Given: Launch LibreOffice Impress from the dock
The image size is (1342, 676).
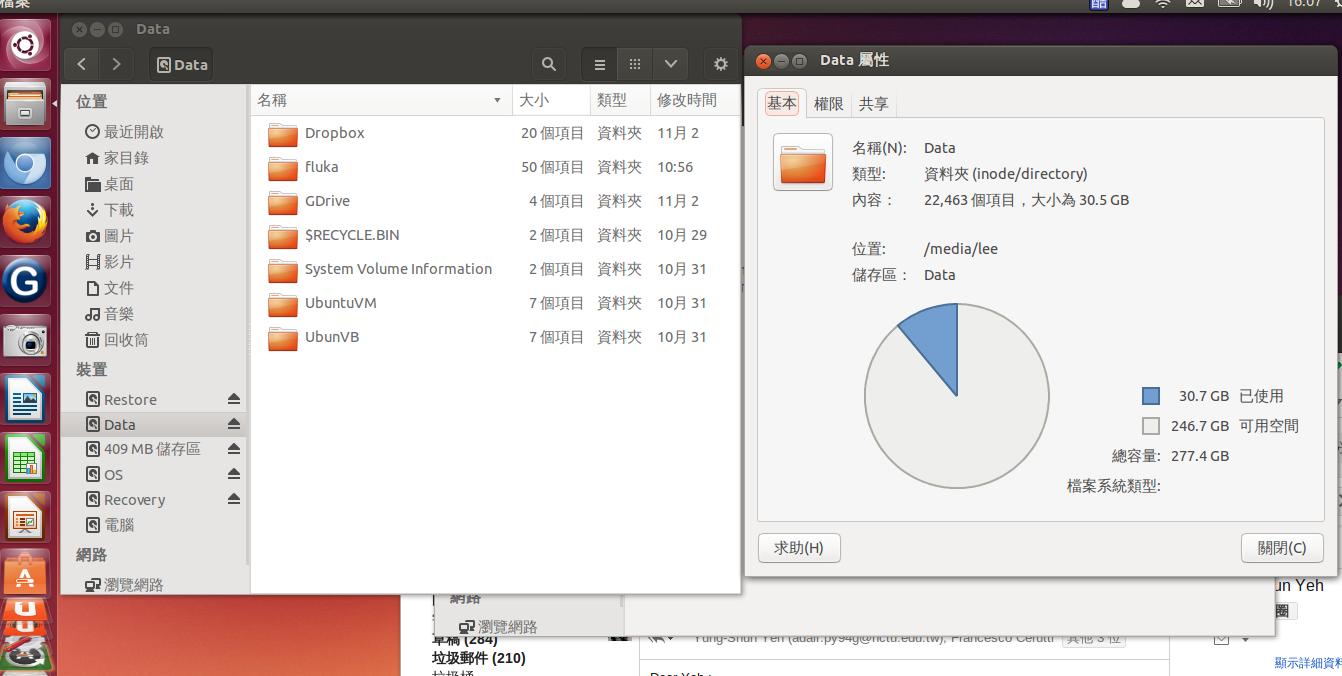Looking at the screenshot, I should pos(25,517).
